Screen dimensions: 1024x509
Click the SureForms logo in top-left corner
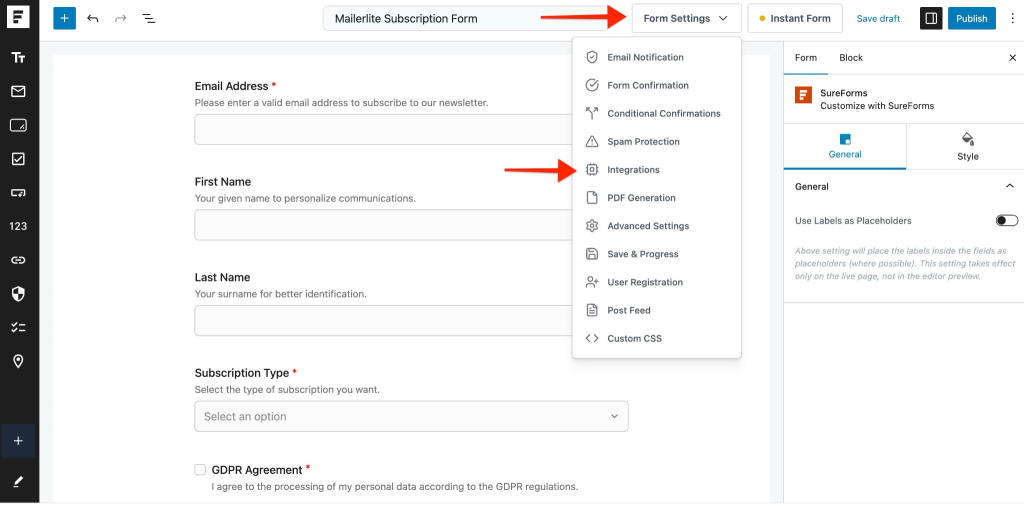[18, 18]
